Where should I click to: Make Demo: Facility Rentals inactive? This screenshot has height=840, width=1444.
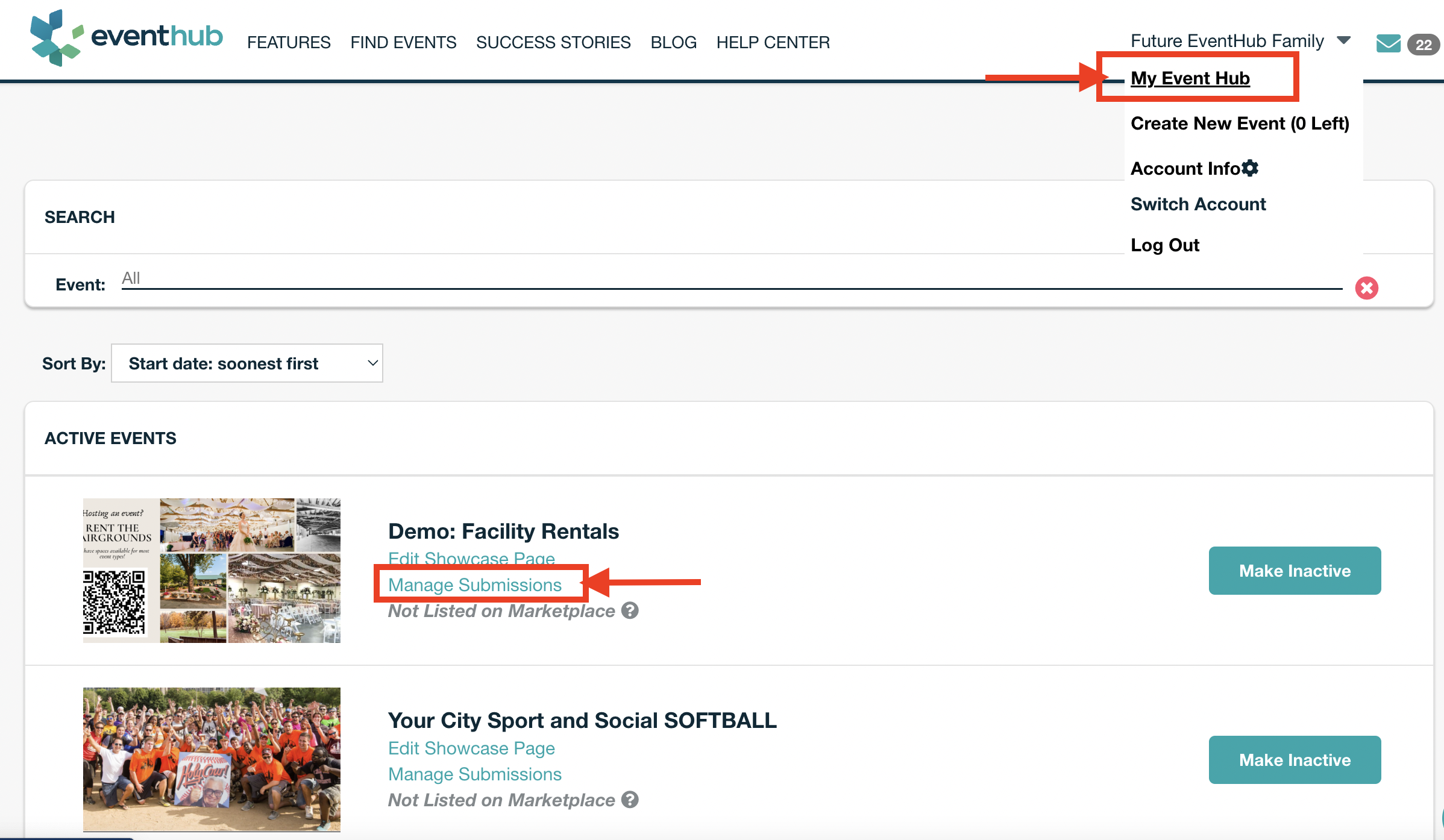[1295, 571]
